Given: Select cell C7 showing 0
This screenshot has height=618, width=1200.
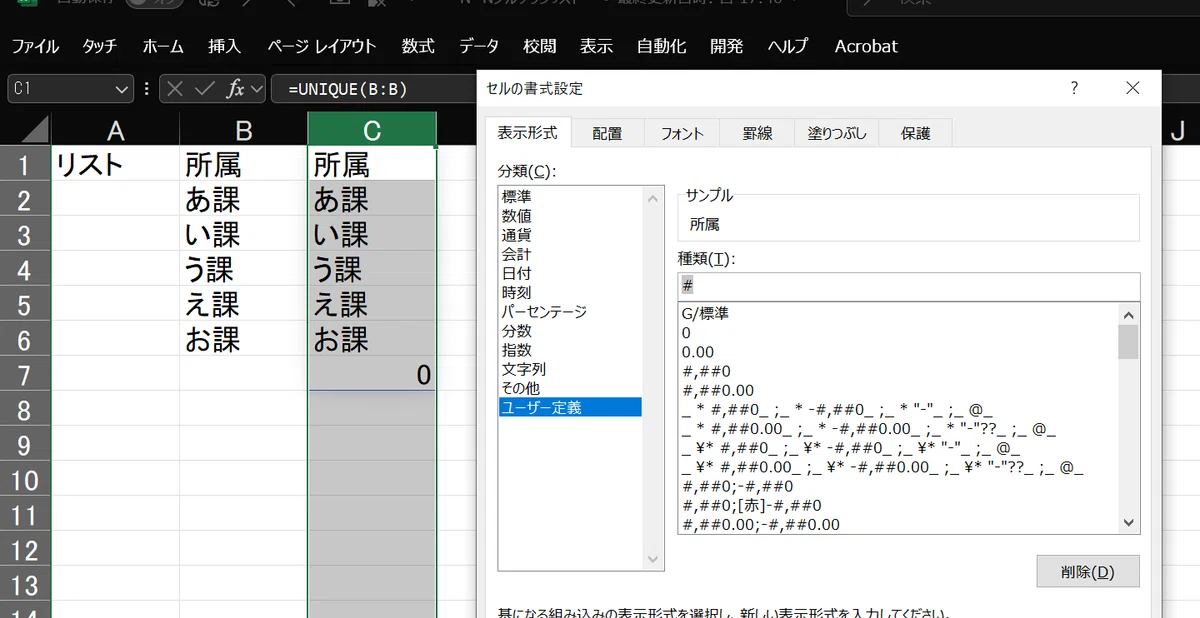Looking at the screenshot, I should click(x=372, y=375).
